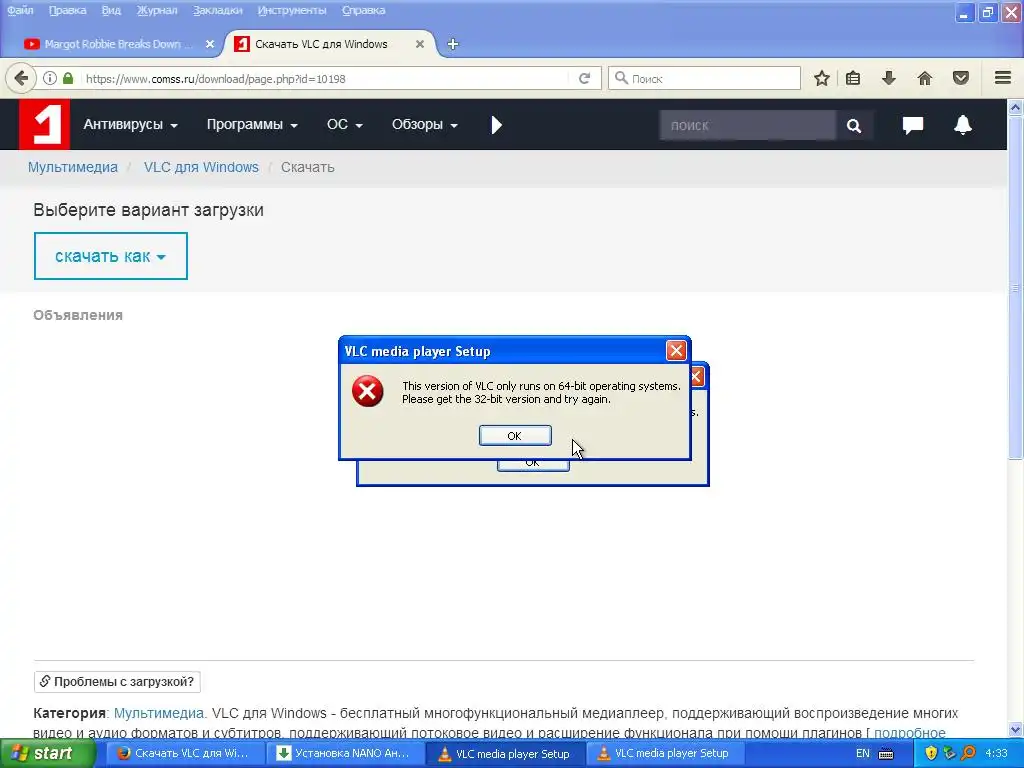This screenshot has width=1024, height=768.
Task: Open the Файл menu
Action: [20, 10]
